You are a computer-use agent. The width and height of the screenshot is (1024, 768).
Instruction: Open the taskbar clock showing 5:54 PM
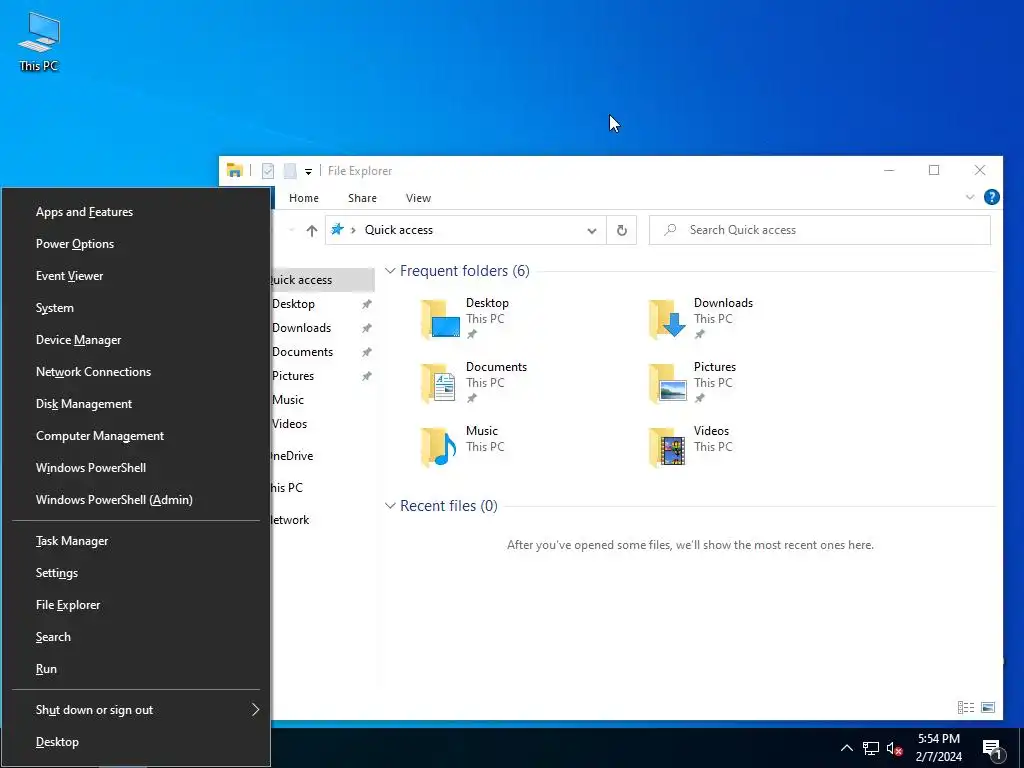[938, 748]
